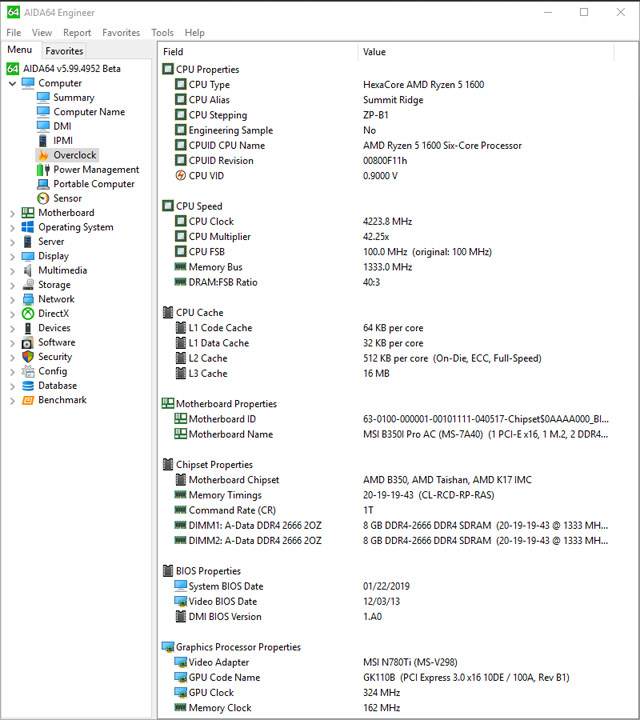Expand the Multimedia tree node
The image size is (640, 720).
coord(12,271)
